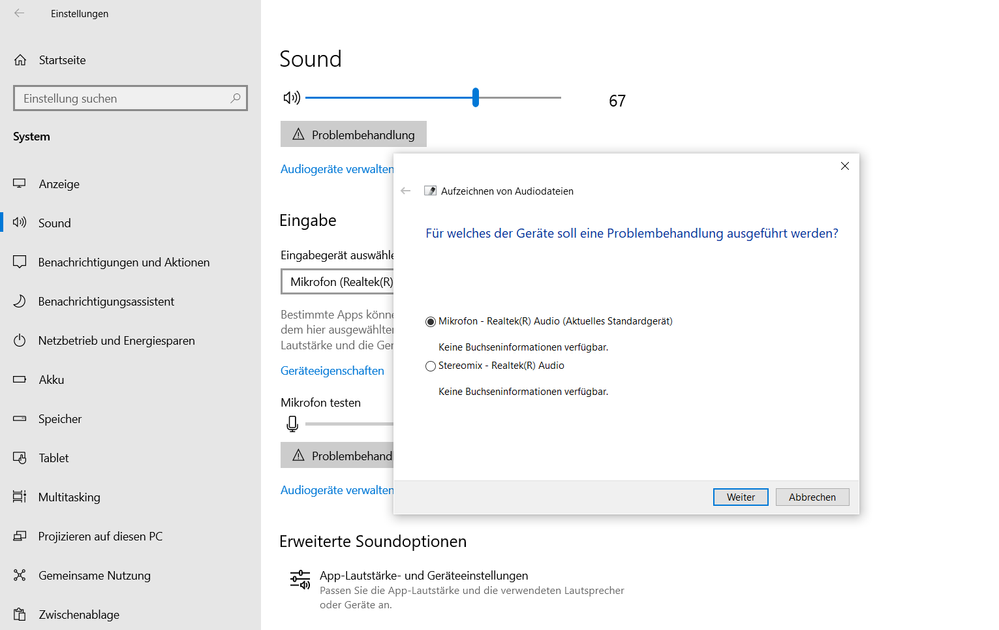Image resolution: width=999 pixels, height=630 pixels.
Task: Open Multitasking settings page
Action: [69, 497]
